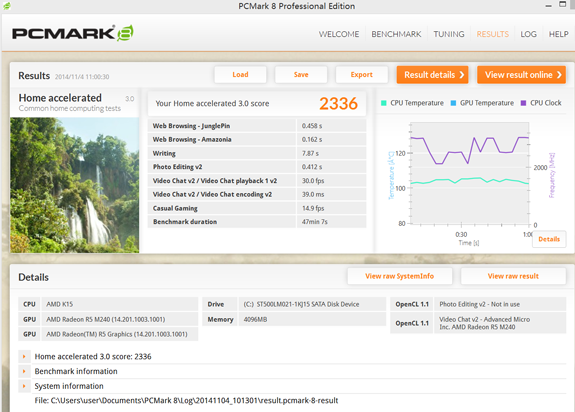Click Photo Editing v2 - Not in use entry

coord(500,304)
